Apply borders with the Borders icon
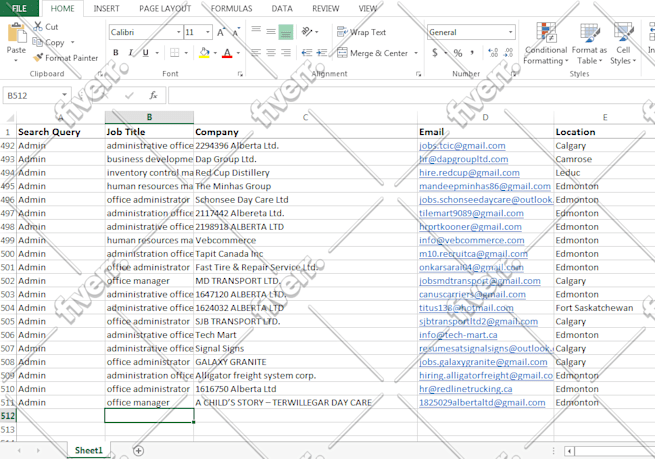Image resolution: width=655 pixels, height=459 pixels. [x=175, y=53]
